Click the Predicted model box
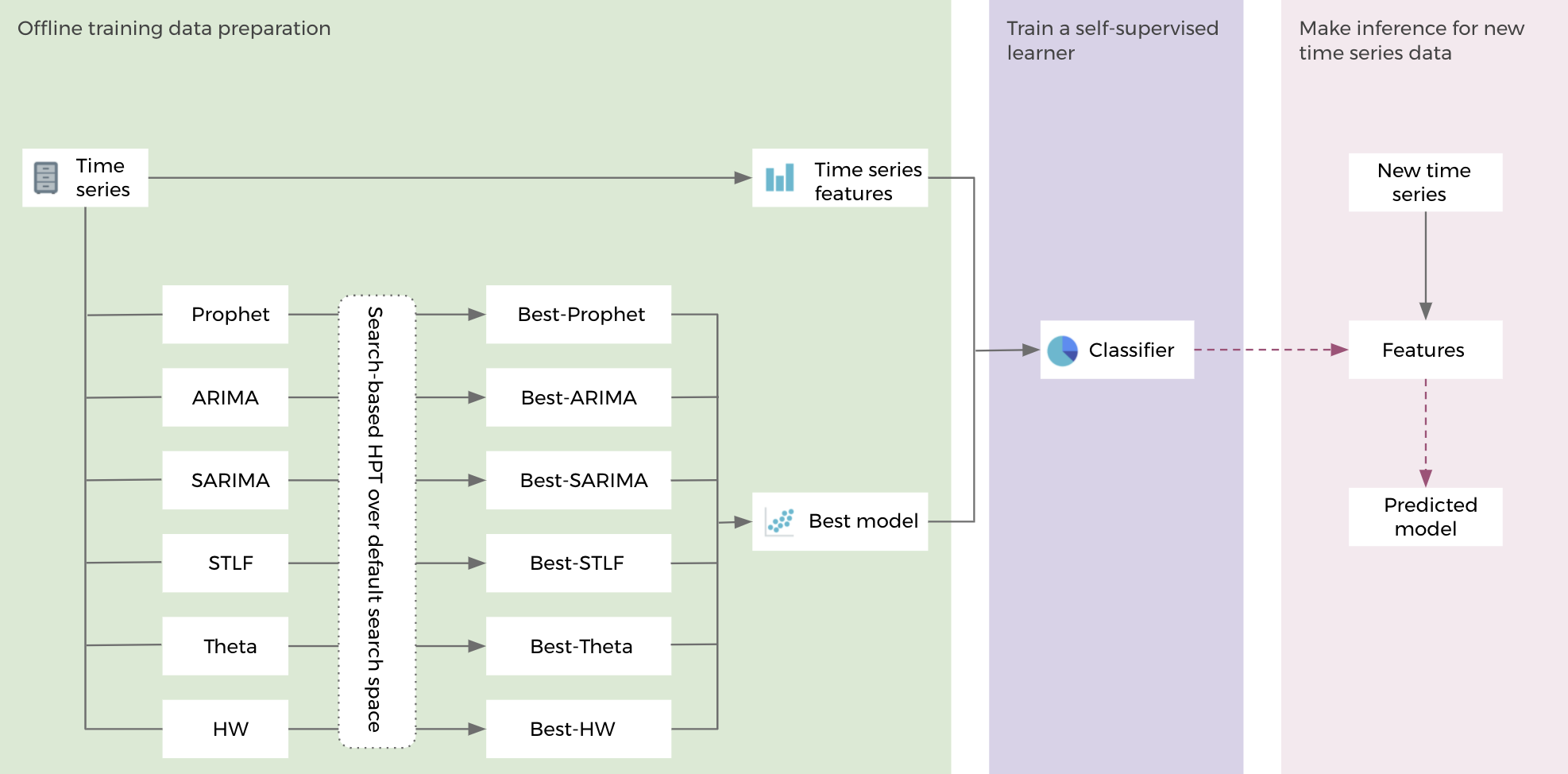 pyautogui.click(x=1425, y=517)
